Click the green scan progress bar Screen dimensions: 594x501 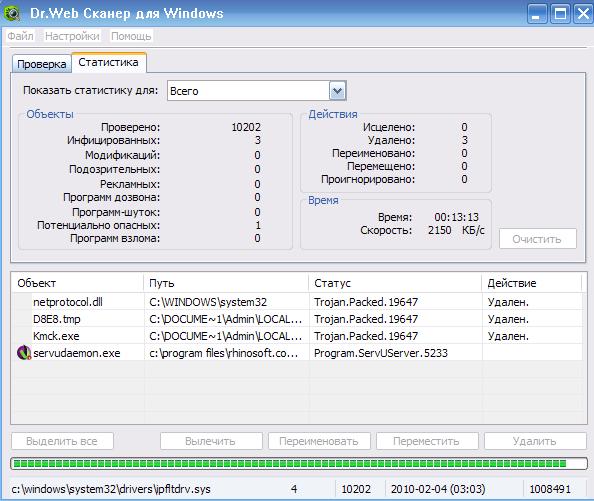coord(299,464)
